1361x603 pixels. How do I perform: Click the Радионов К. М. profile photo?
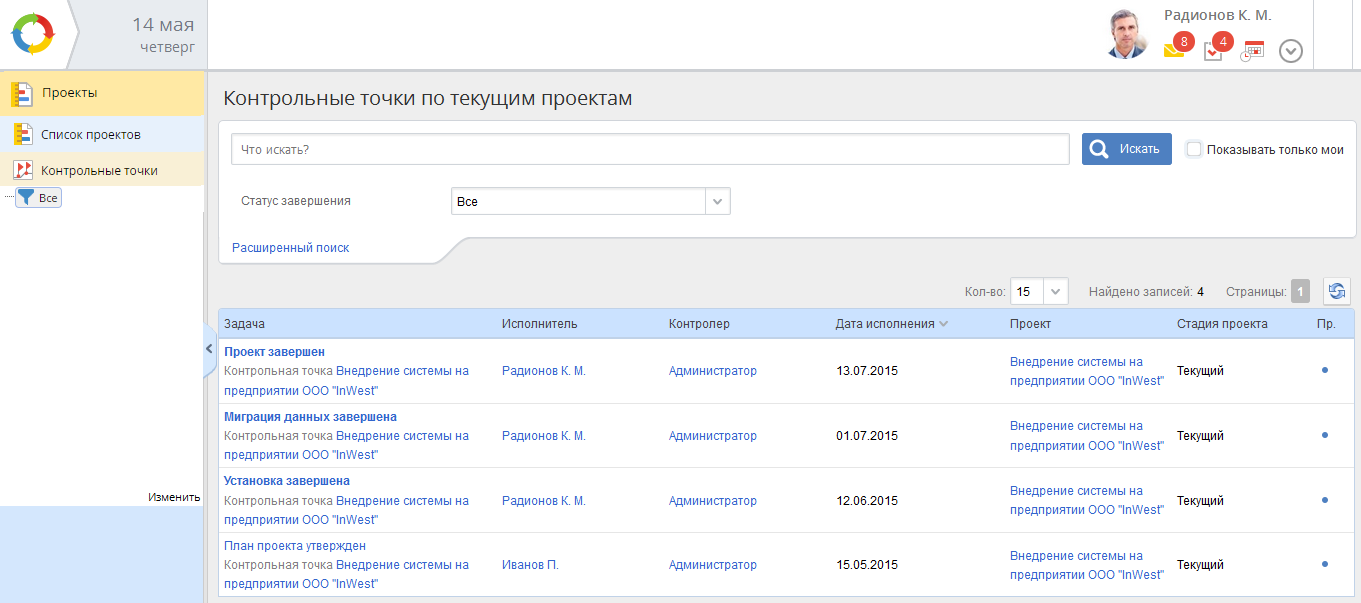pyautogui.click(x=1127, y=35)
